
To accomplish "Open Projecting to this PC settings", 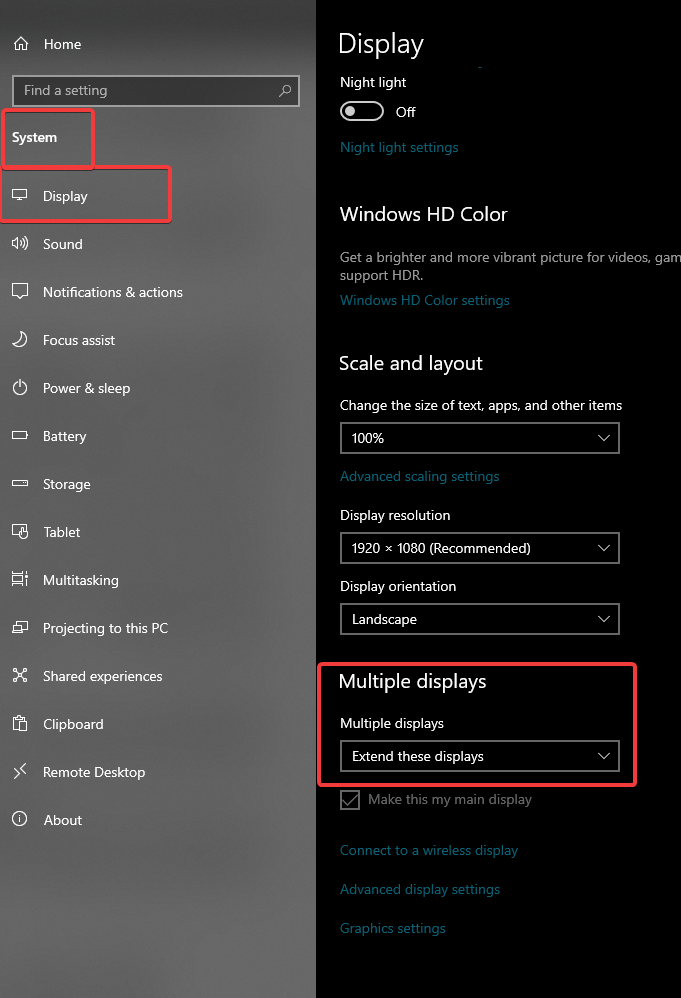I will click(x=106, y=628).
